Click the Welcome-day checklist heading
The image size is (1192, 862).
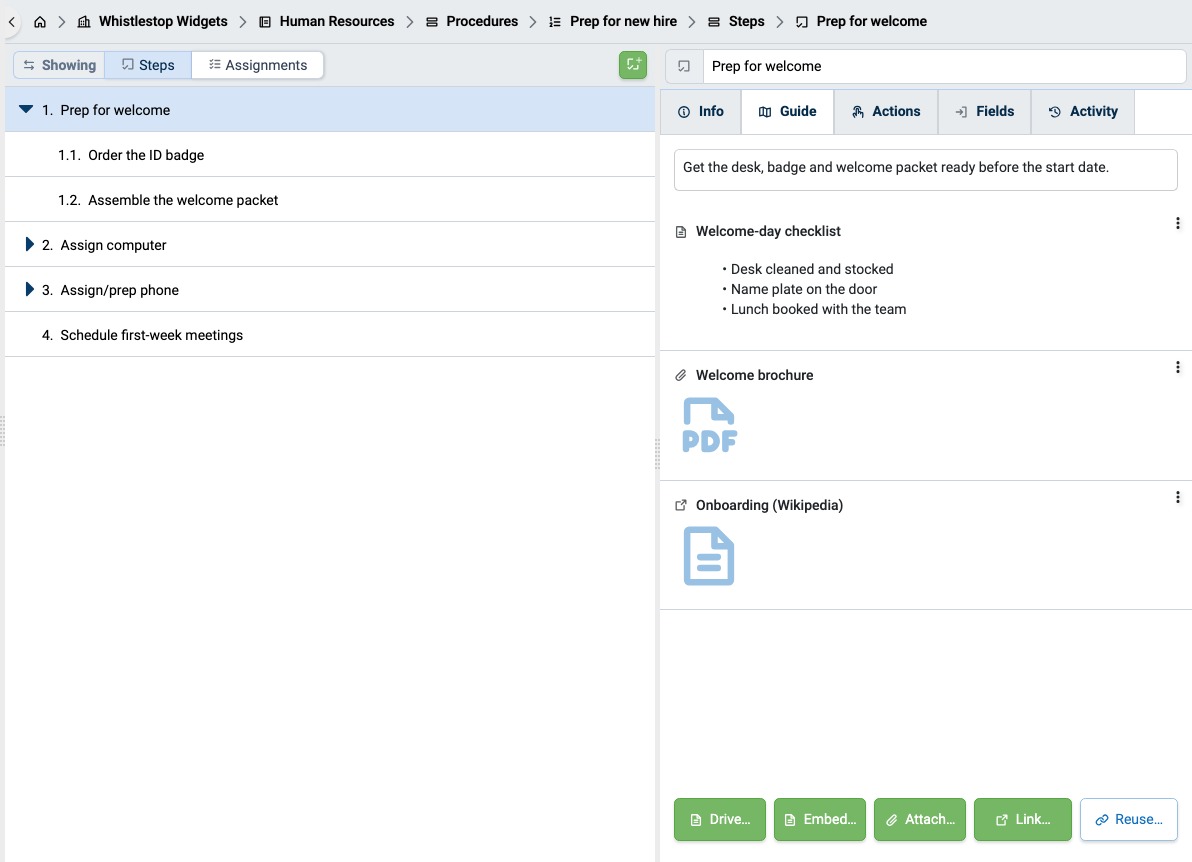[769, 231]
